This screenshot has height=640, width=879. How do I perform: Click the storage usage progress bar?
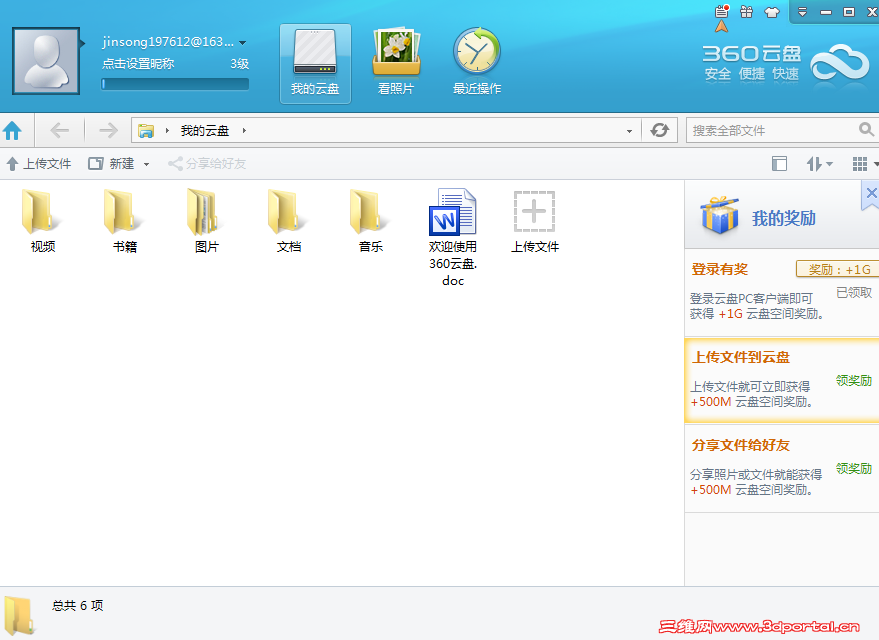(175, 84)
